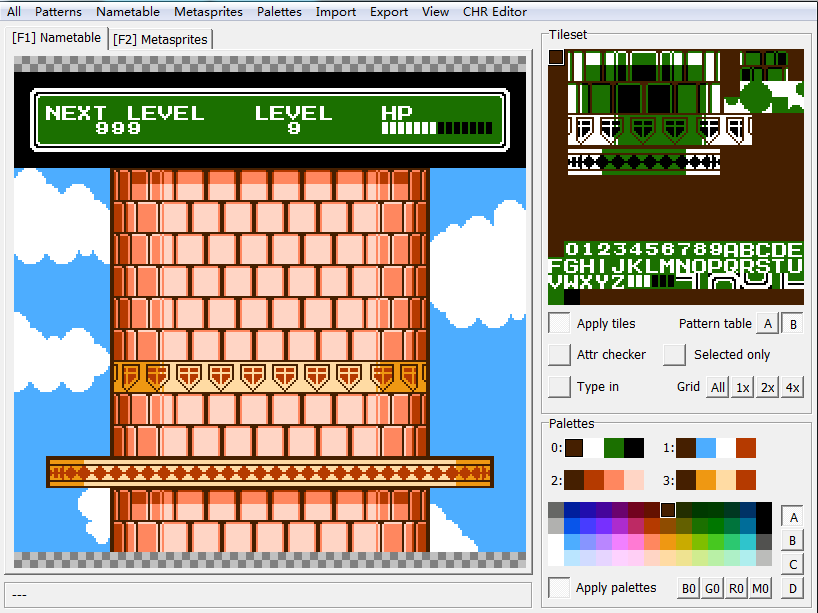This screenshot has width=818, height=613.
Task: Select the pale yellow color in palette 3
Action: [726, 480]
